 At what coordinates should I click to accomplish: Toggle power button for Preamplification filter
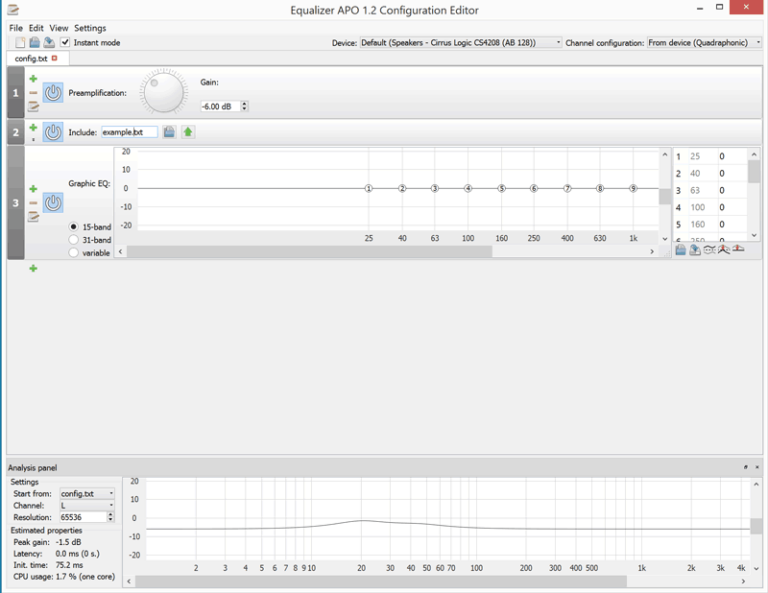[x=53, y=93]
